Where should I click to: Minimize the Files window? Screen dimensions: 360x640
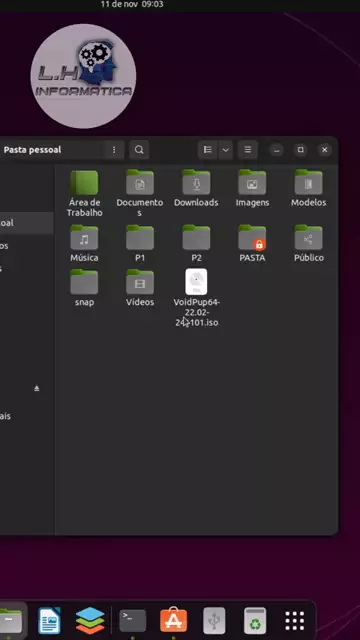[276, 150]
